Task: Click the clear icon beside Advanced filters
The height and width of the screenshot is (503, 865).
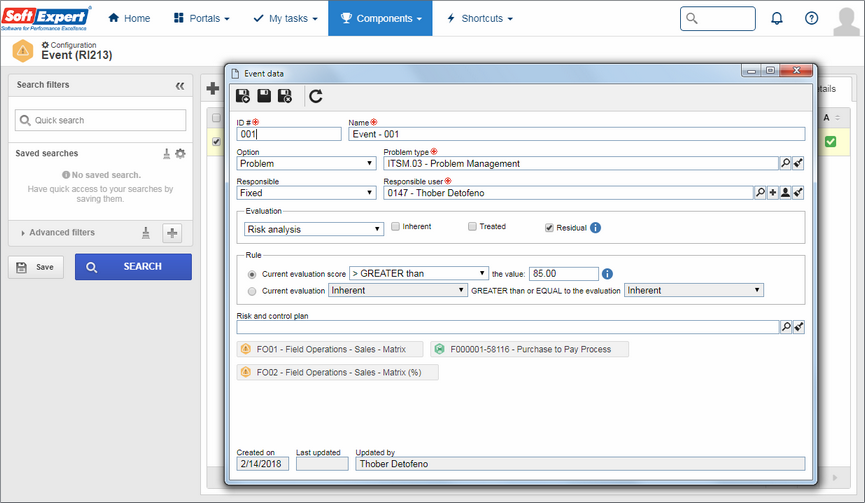Action: [146, 233]
